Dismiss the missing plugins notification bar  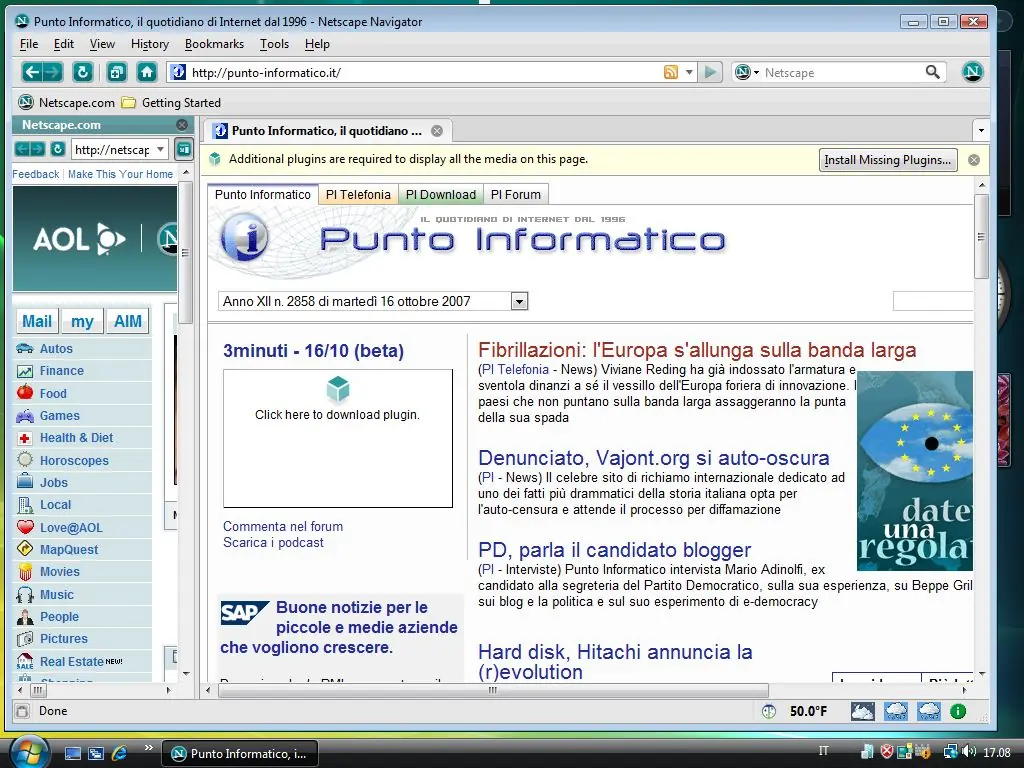[x=974, y=160]
